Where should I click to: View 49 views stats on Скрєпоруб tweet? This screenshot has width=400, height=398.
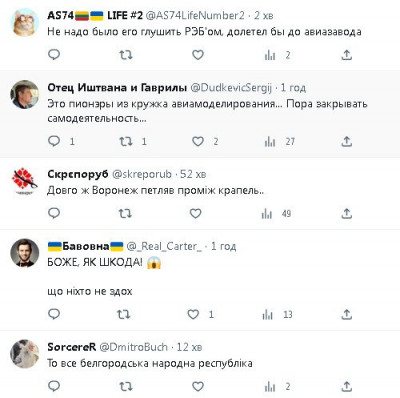tap(277, 213)
